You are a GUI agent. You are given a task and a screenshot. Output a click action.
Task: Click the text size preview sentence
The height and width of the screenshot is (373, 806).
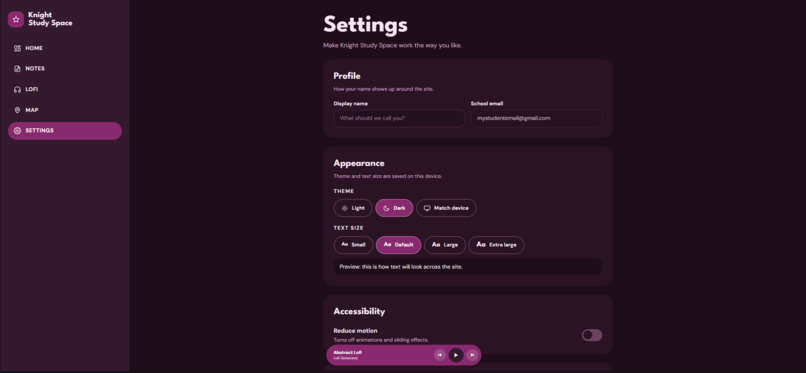pos(401,267)
